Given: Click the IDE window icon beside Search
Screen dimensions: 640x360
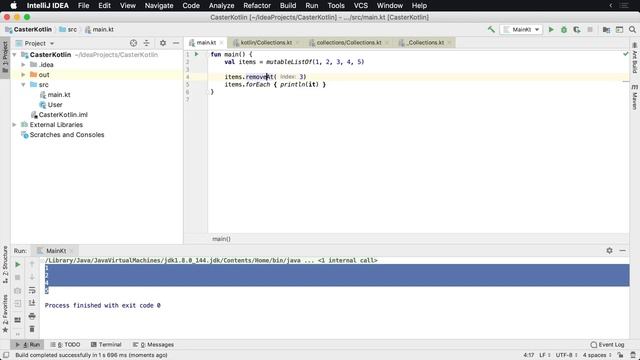Looking at the screenshot, I should (619, 29).
